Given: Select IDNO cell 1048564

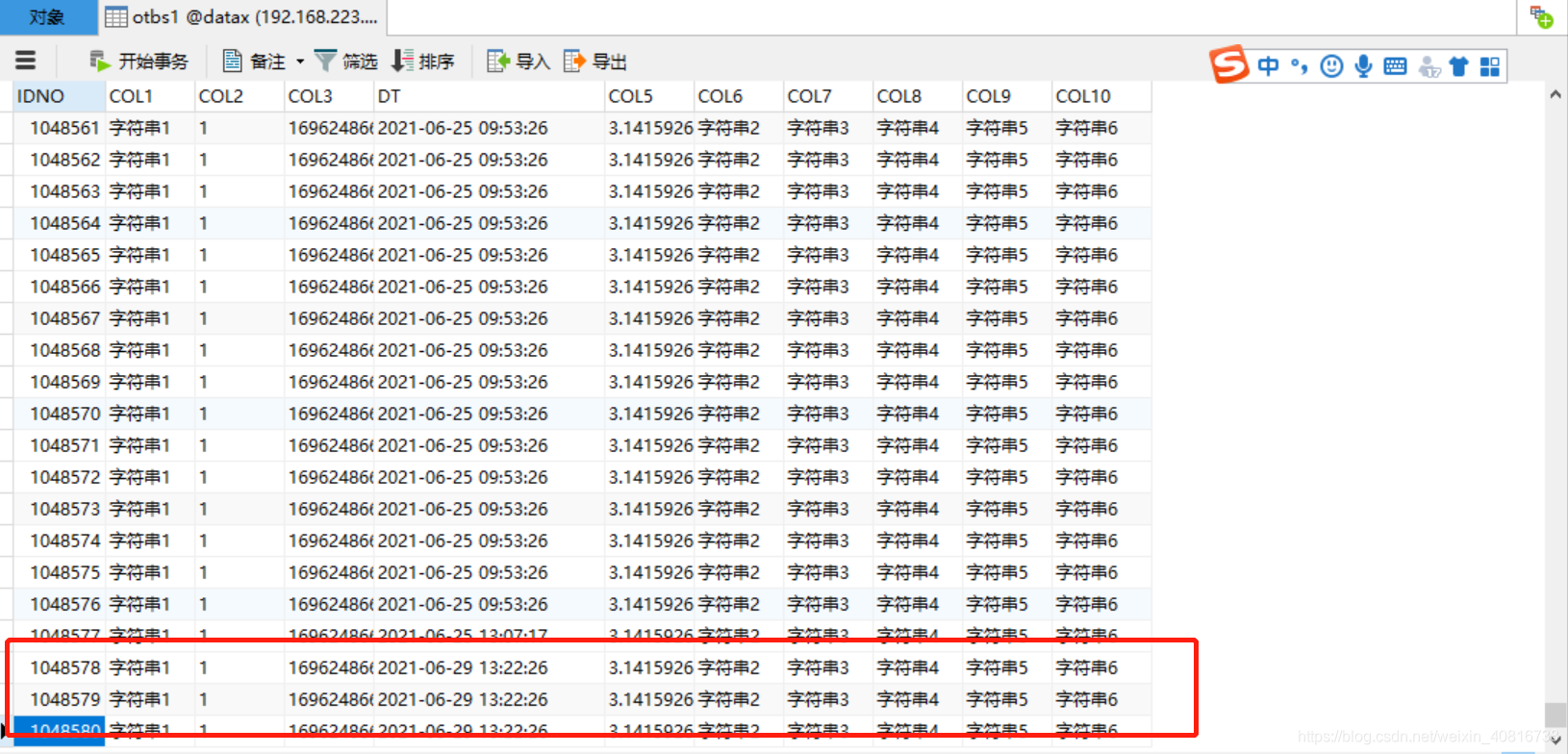Looking at the screenshot, I should [x=59, y=223].
